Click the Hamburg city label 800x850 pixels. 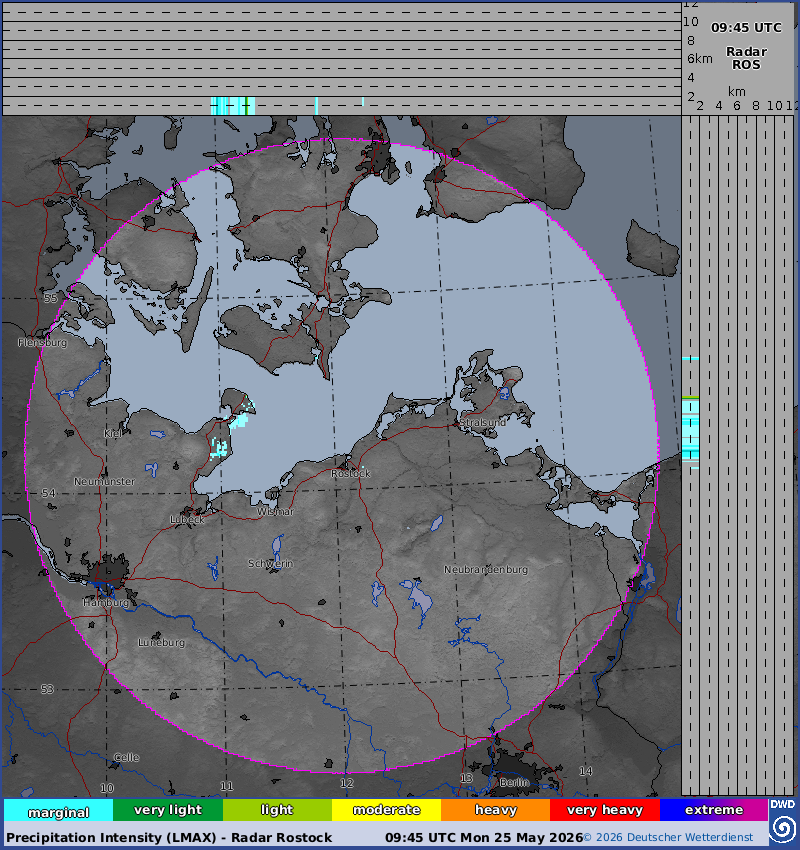pos(106,603)
